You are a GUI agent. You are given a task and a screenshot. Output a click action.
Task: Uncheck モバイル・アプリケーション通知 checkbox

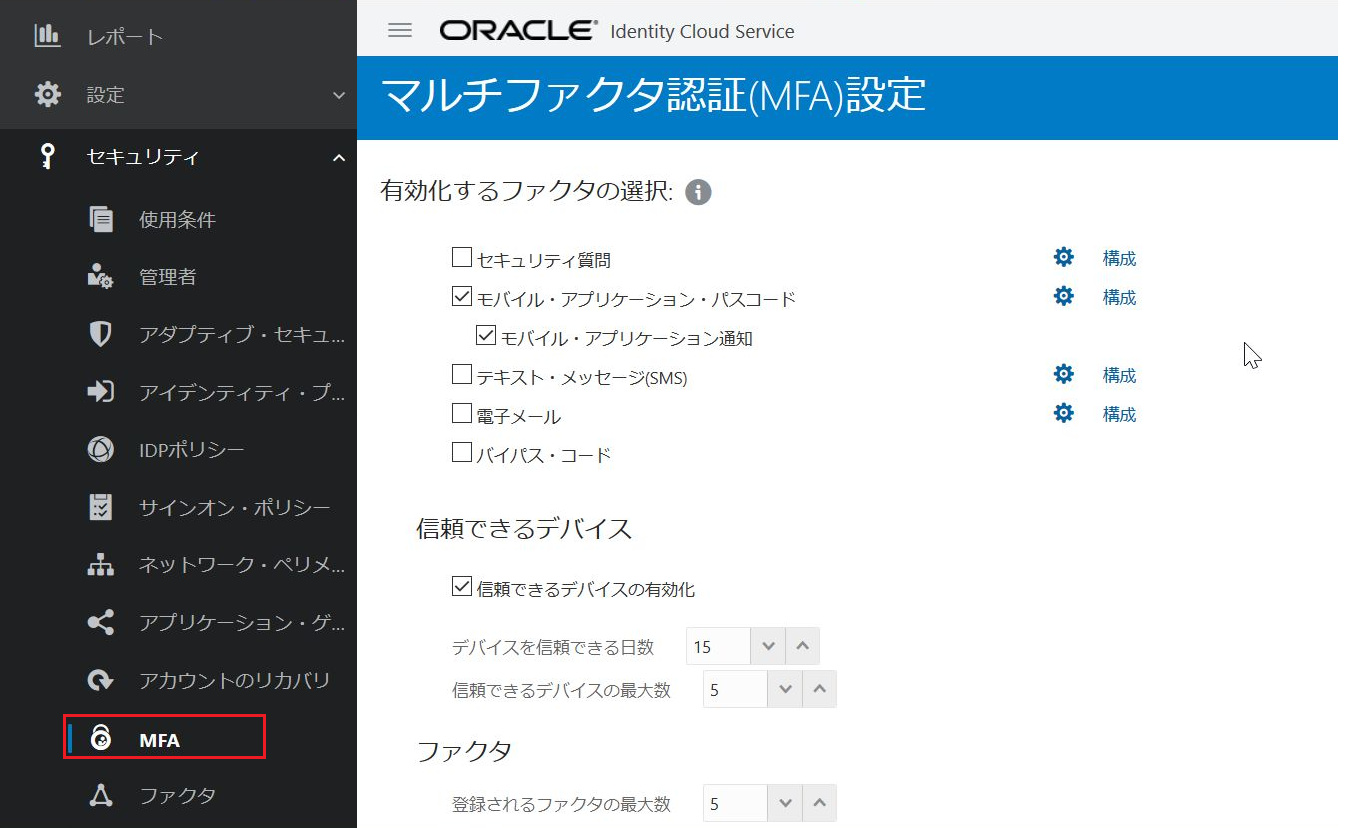(486, 335)
